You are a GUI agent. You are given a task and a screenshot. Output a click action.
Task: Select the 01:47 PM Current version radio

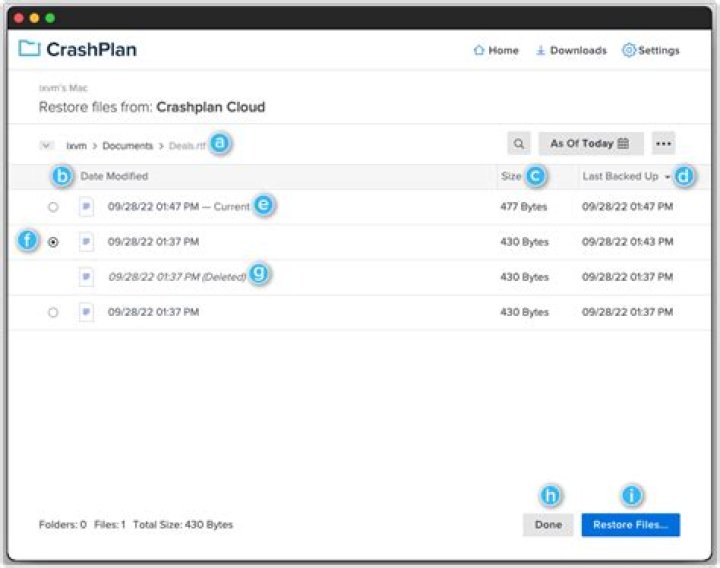coord(53,207)
